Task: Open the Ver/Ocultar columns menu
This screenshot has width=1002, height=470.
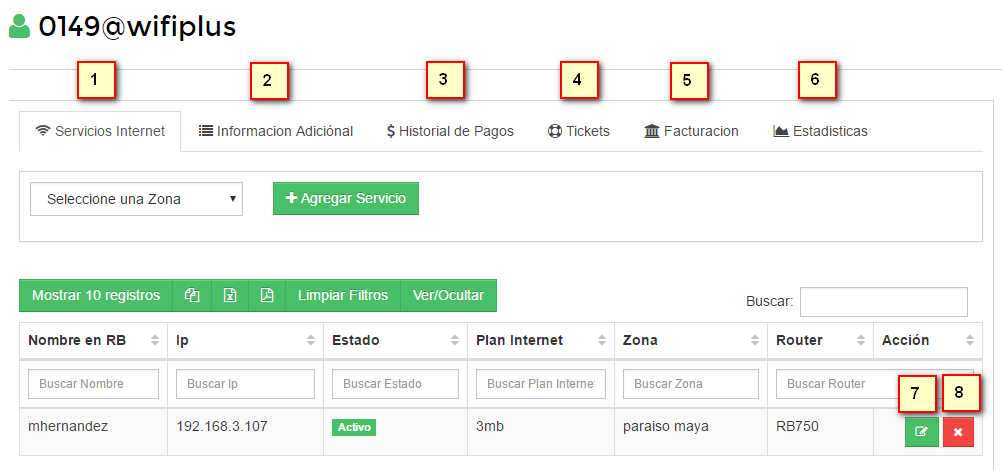Action: 448,296
